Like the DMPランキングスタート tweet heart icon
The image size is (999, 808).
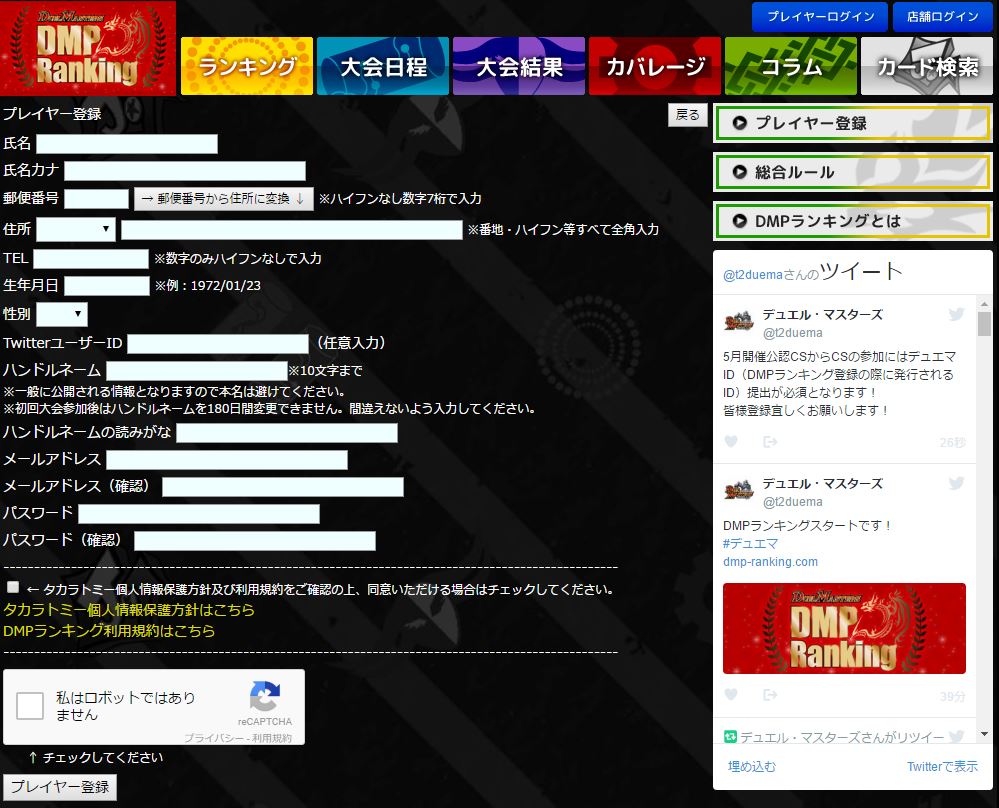point(731,695)
